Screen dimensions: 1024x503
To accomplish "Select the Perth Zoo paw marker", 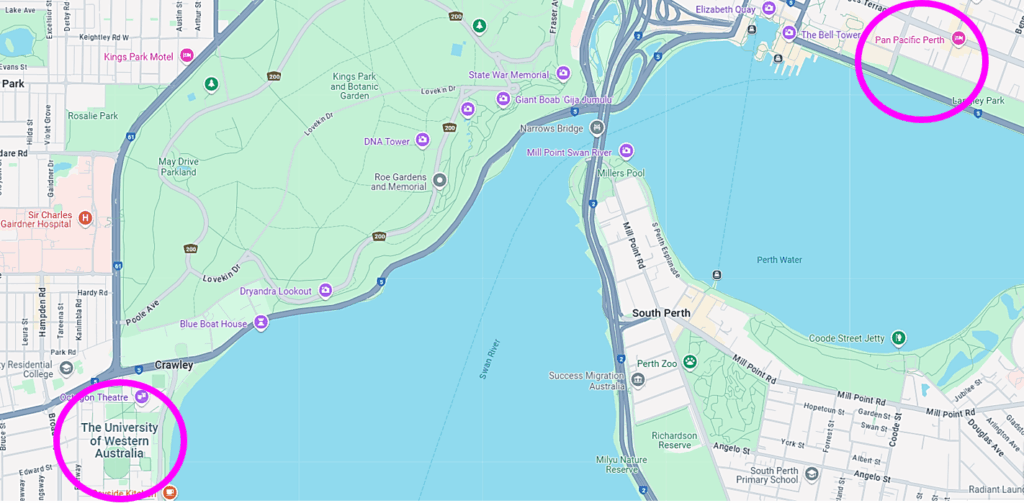I will [690, 361].
